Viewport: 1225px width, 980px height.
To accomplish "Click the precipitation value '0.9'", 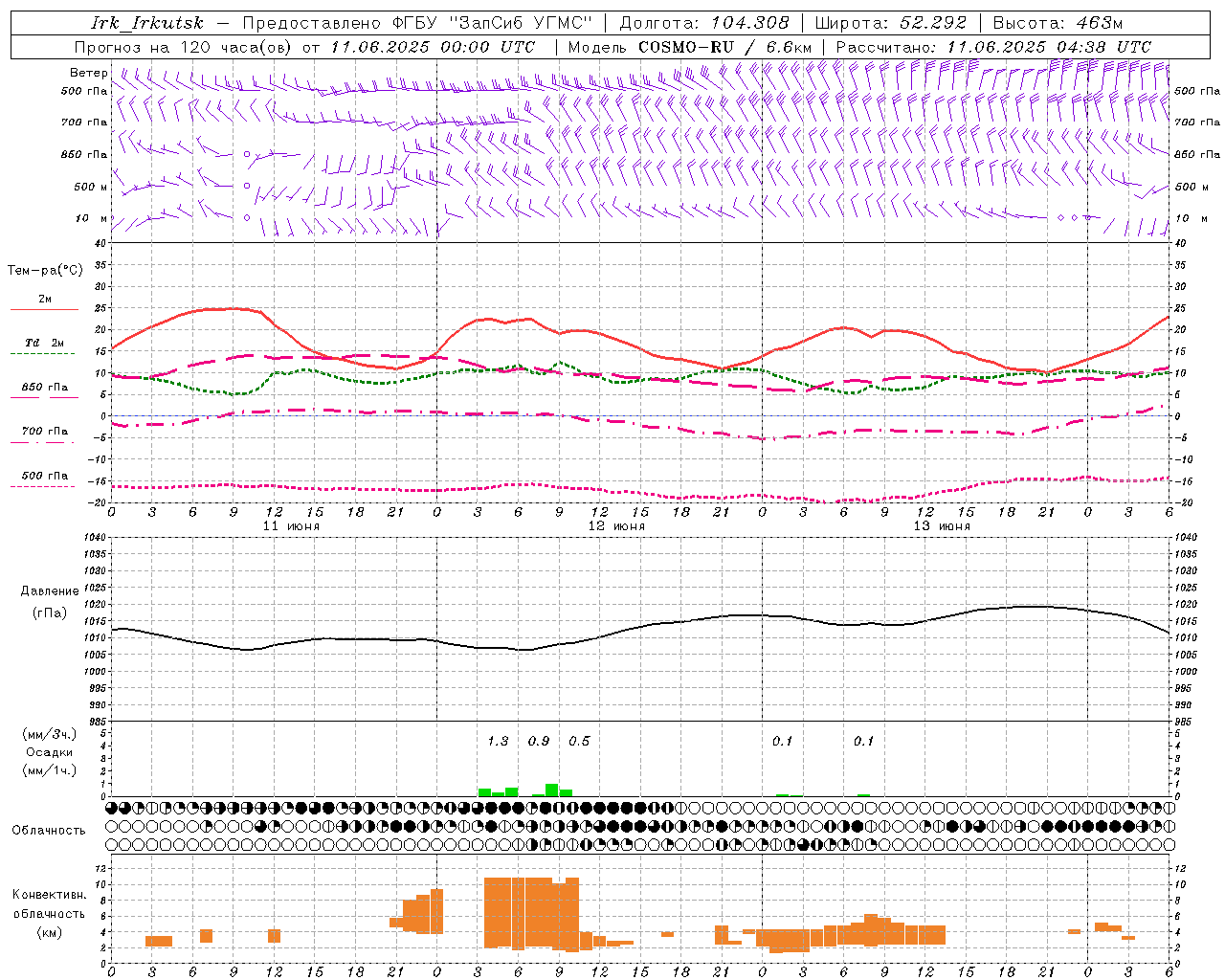I will coord(539,741).
